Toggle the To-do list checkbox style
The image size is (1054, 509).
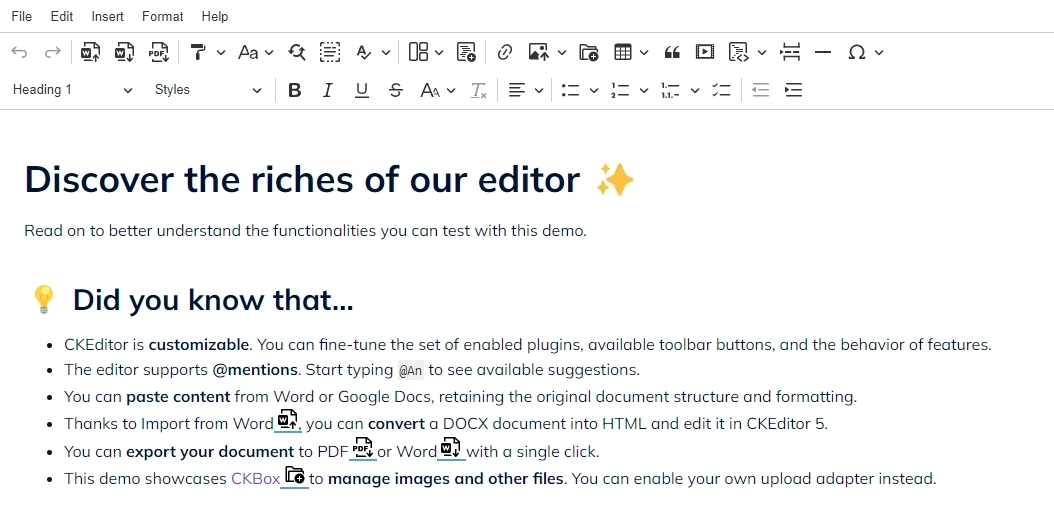(x=721, y=90)
